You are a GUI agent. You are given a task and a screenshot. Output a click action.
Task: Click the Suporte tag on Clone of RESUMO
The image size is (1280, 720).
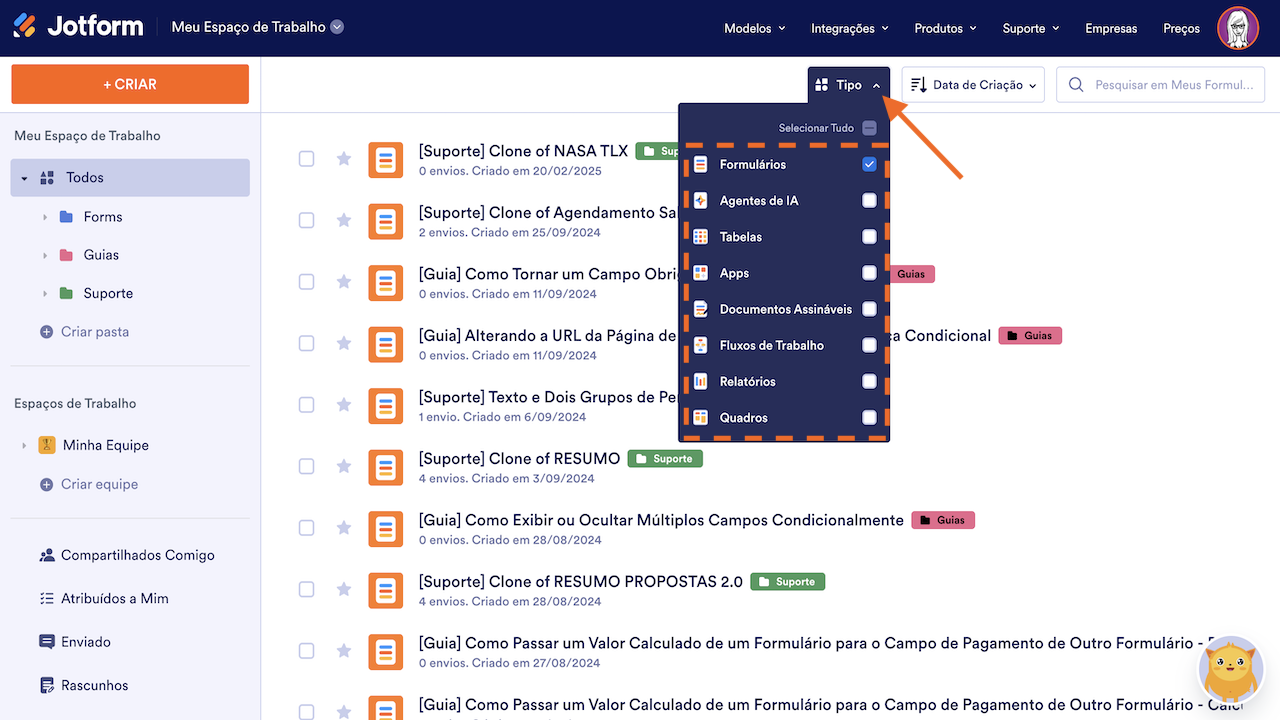[x=665, y=459]
